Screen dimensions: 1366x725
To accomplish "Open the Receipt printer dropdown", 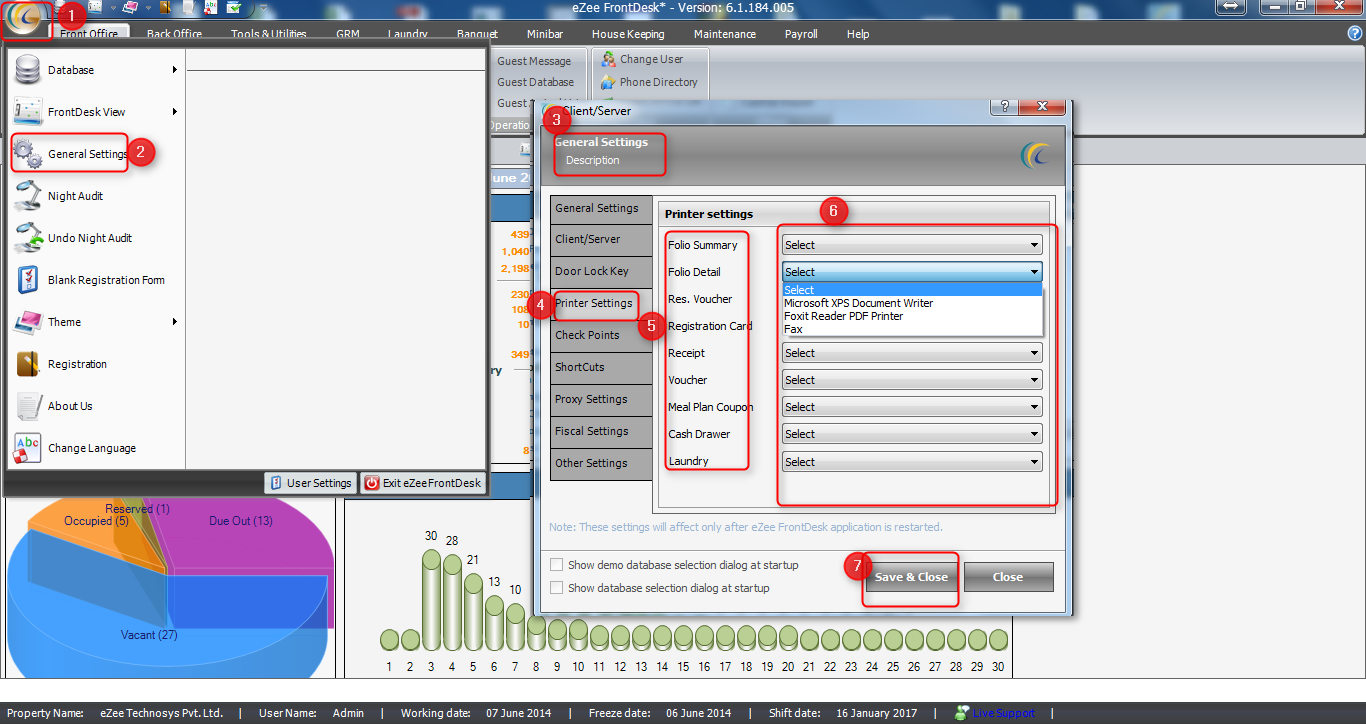I will point(912,353).
